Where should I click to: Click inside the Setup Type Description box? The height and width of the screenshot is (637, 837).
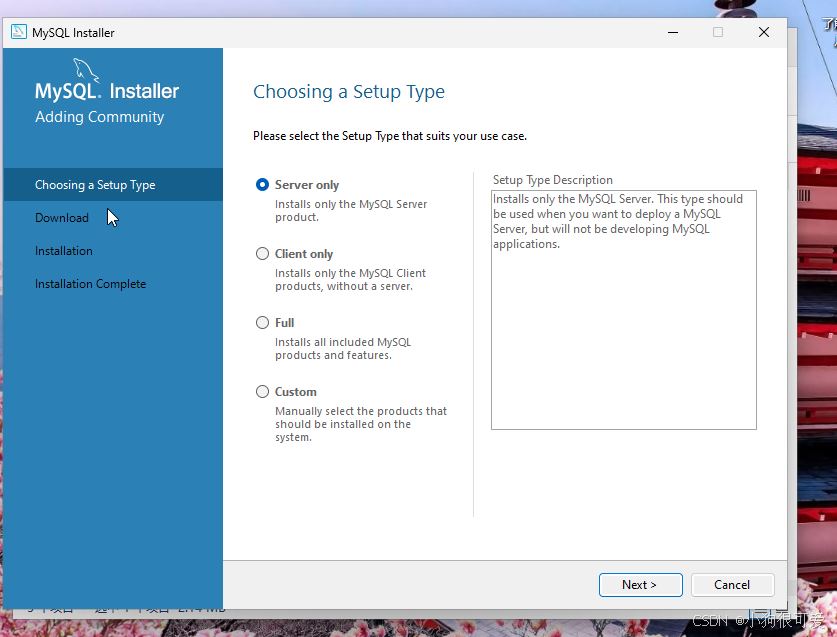[x=623, y=310]
